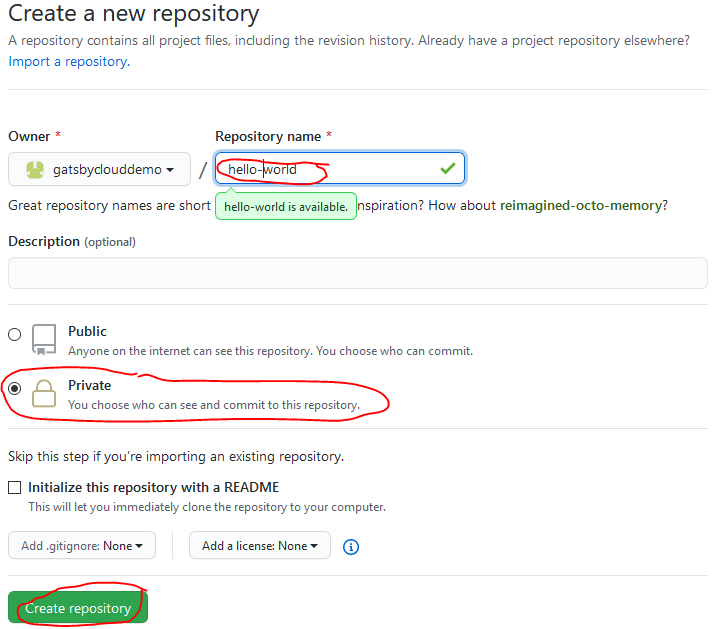Select the Private radio button
715x629 pixels.
point(15,388)
